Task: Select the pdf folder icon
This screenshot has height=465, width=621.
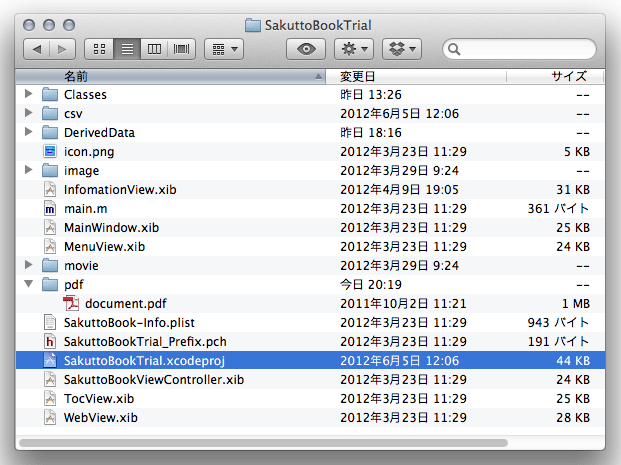Action: click(x=50, y=284)
